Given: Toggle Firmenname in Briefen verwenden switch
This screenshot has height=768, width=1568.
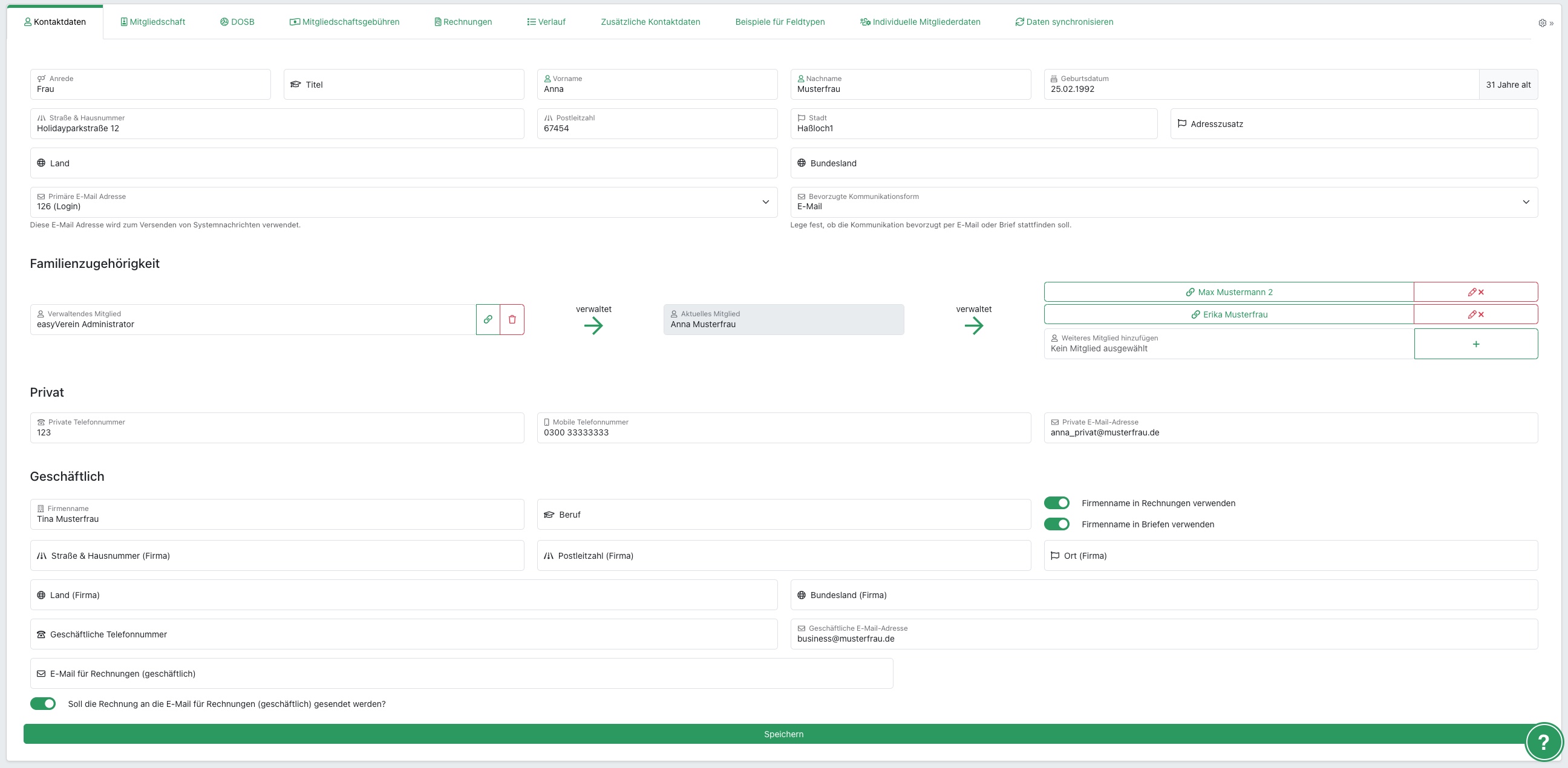Looking at the screenshot, I should (1057, 524).
